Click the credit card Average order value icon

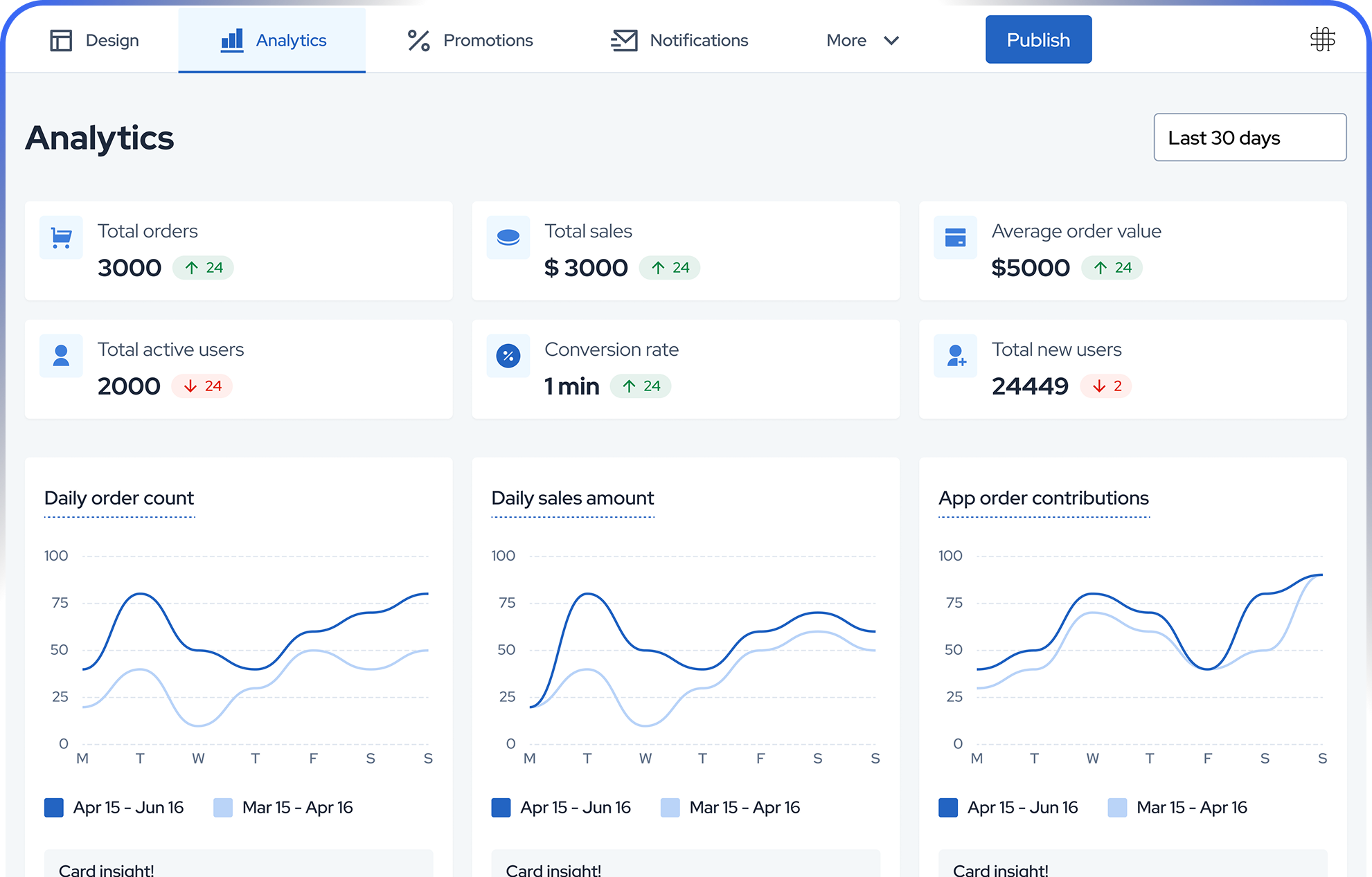point(955,238)
